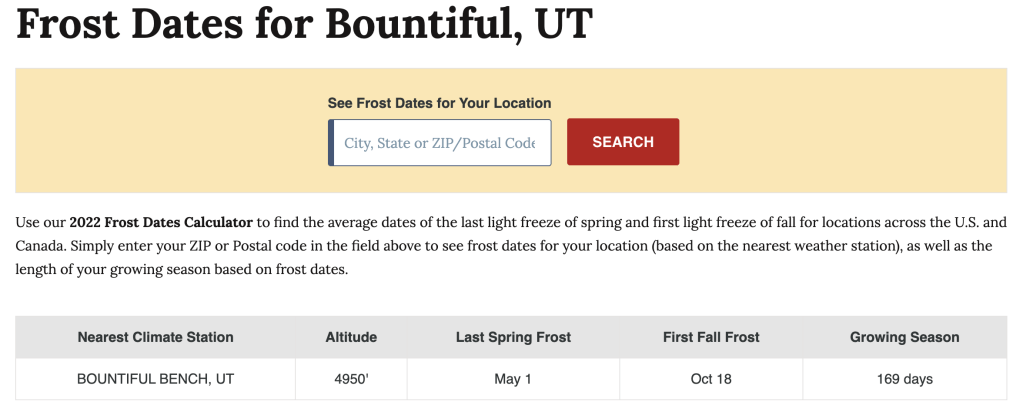1023x415 pixels.
Task: Select the Growing Season column header
Action: click(904, 337)
